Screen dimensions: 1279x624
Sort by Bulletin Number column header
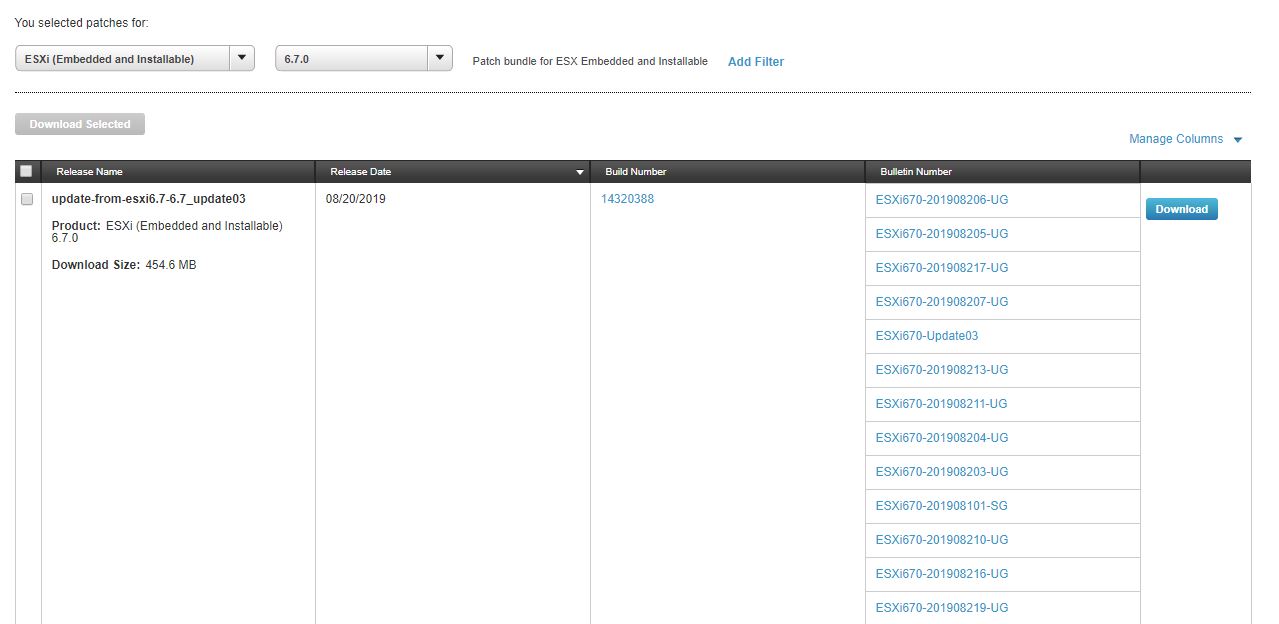1003,171
